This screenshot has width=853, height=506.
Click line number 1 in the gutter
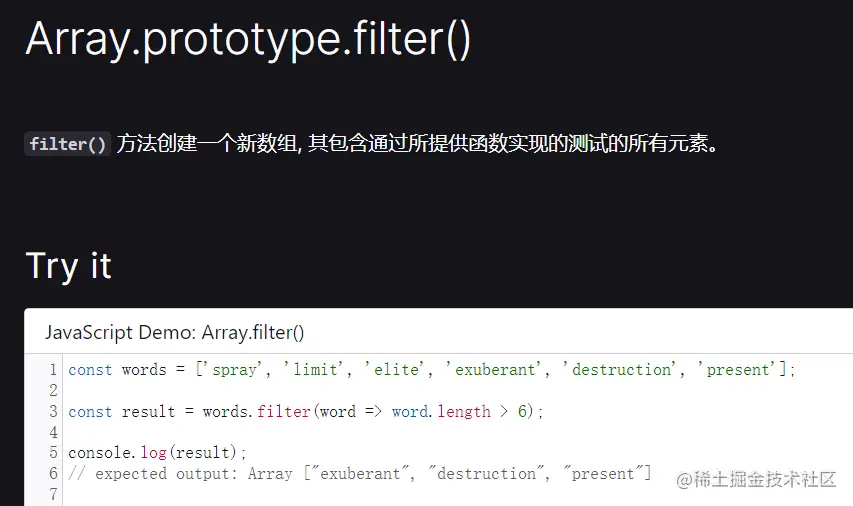click(x=53, y=370)
